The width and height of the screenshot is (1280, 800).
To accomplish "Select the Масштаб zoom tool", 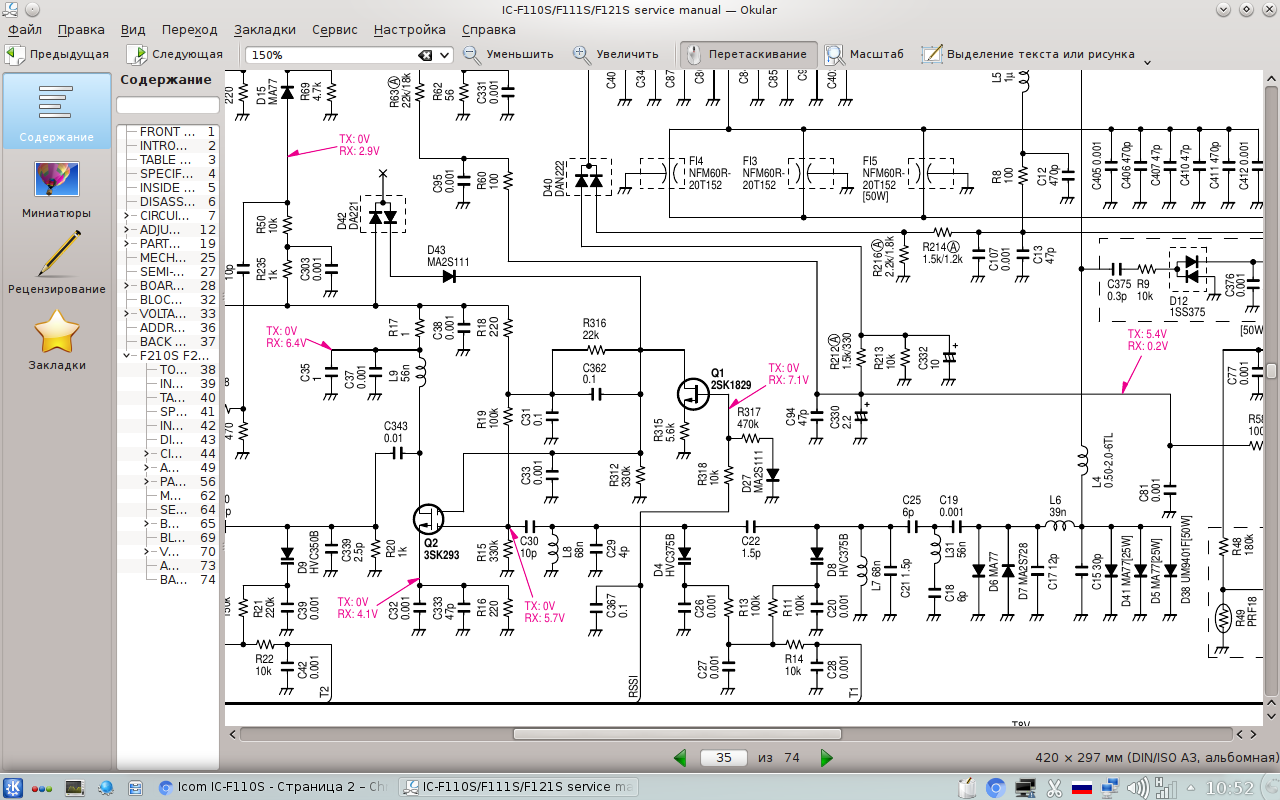I will pyautogui.click(x=864, y=54).
